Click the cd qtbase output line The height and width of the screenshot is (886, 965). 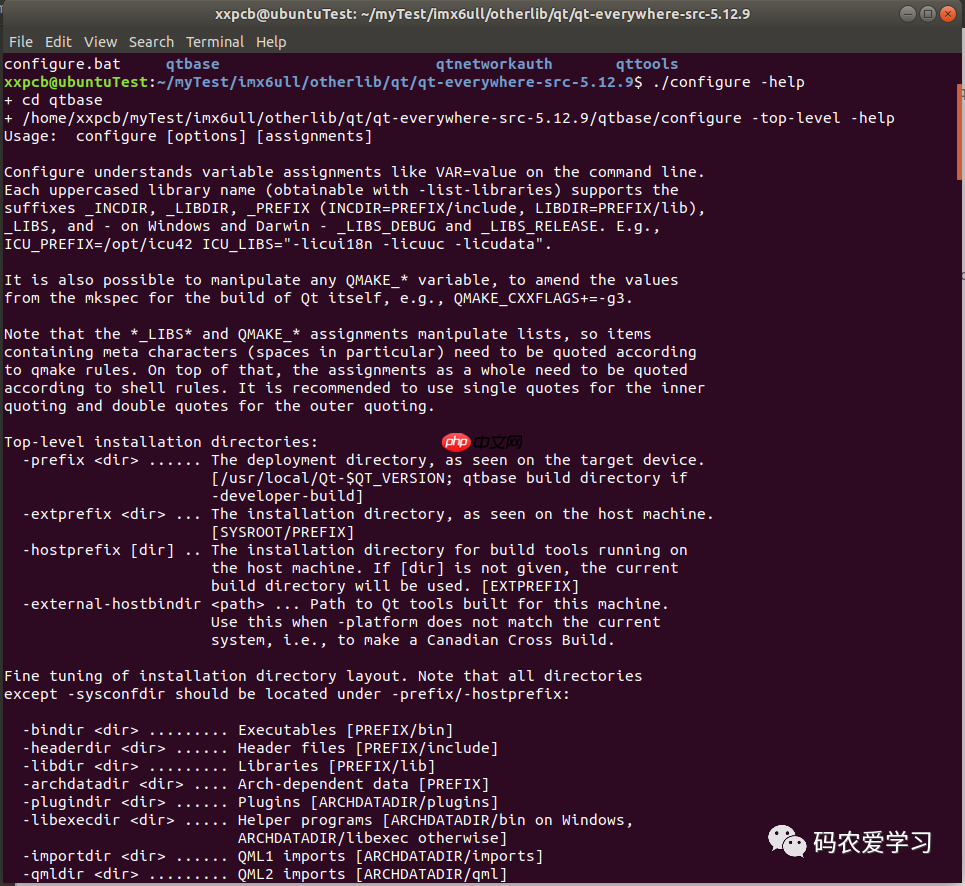pyautogui.click(x=48, y=99)
